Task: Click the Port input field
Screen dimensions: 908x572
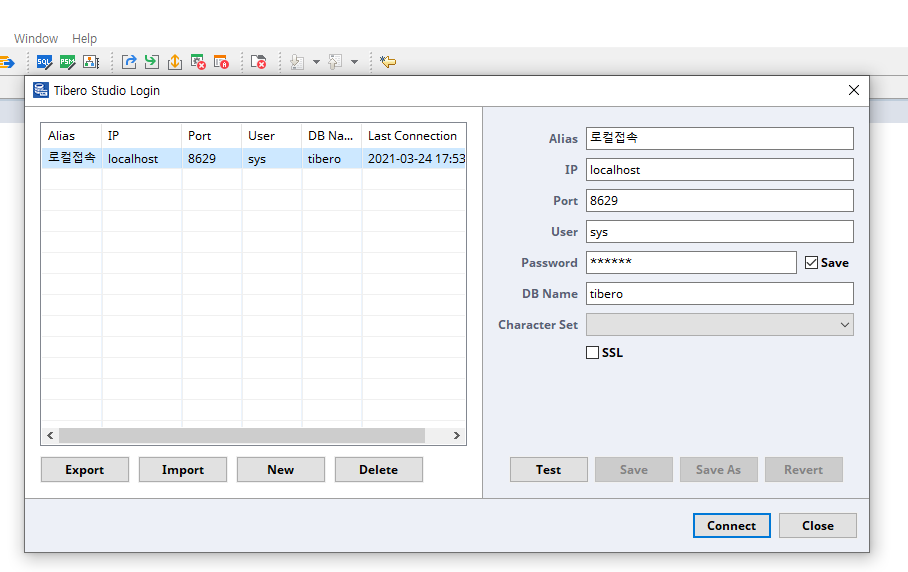Action: (x=720, y=201)
